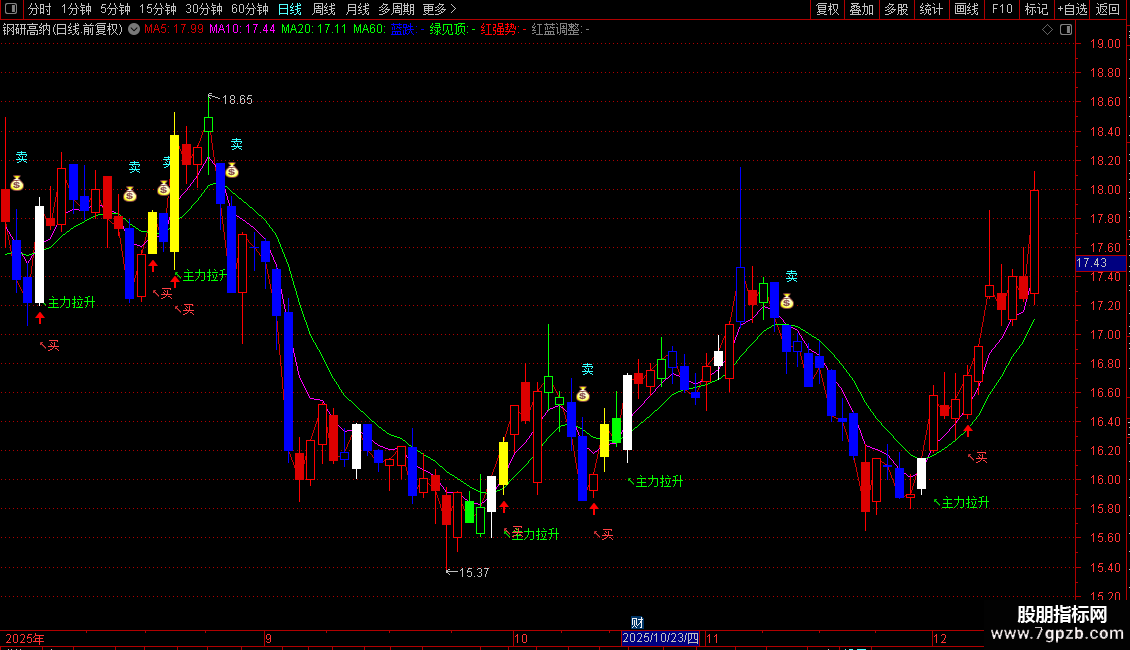Viewport: 1130px width, 650px height.
Task: Open the 多股 multi-stock view
Action: click(897, 9)
